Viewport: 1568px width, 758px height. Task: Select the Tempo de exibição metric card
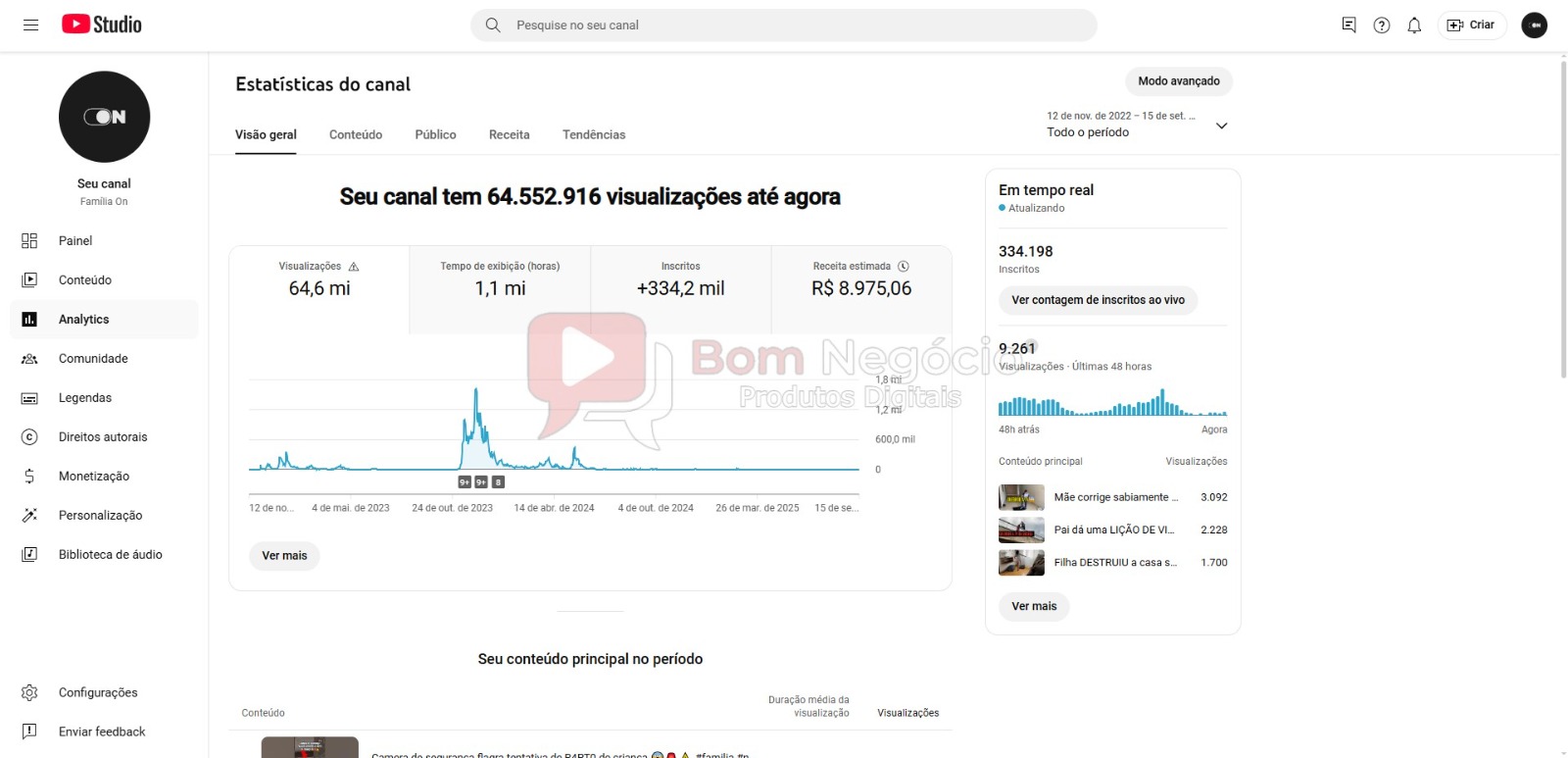[x=500, y=289]
